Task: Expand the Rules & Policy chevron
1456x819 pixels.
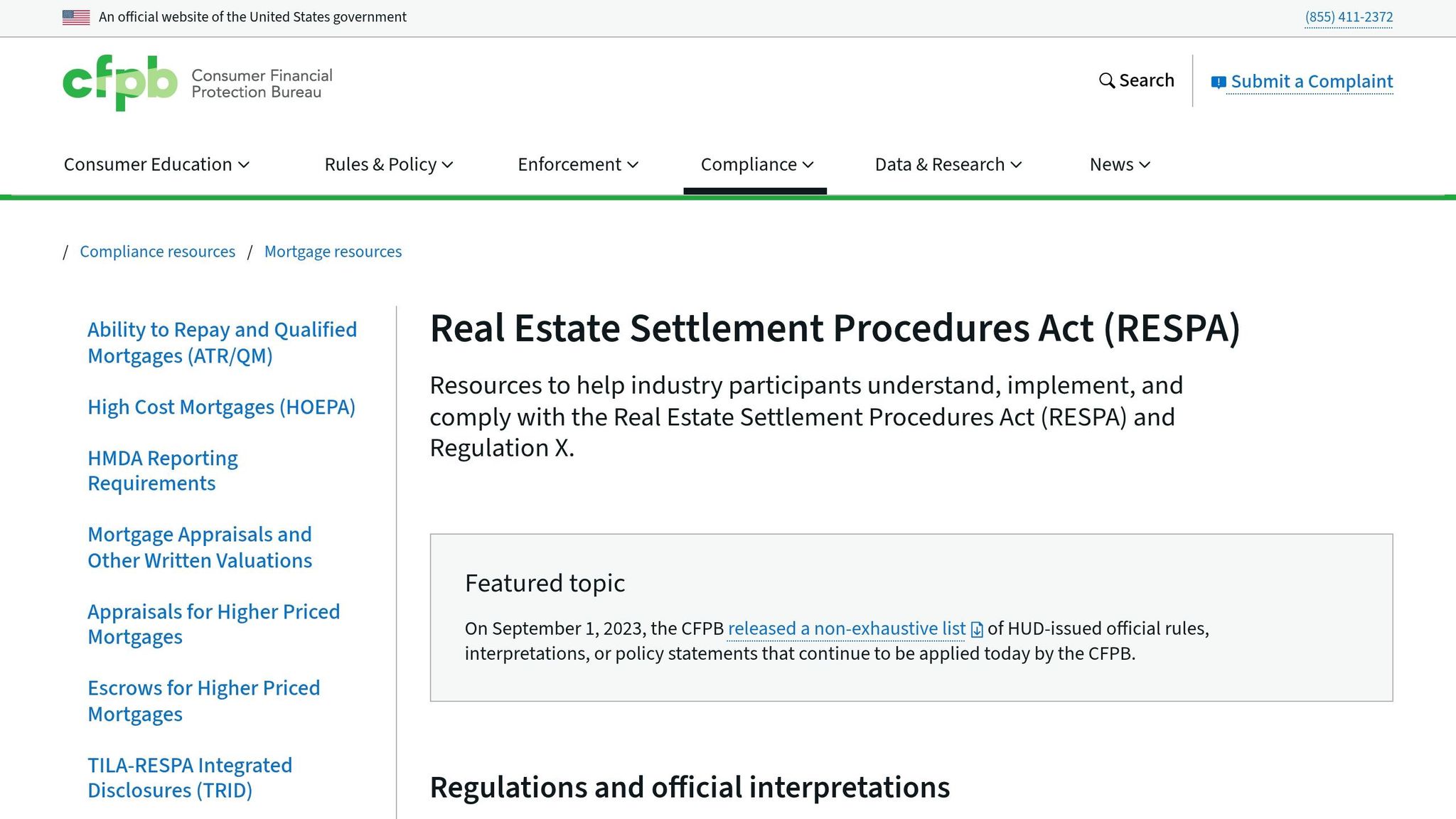Action: coord(447,165)
